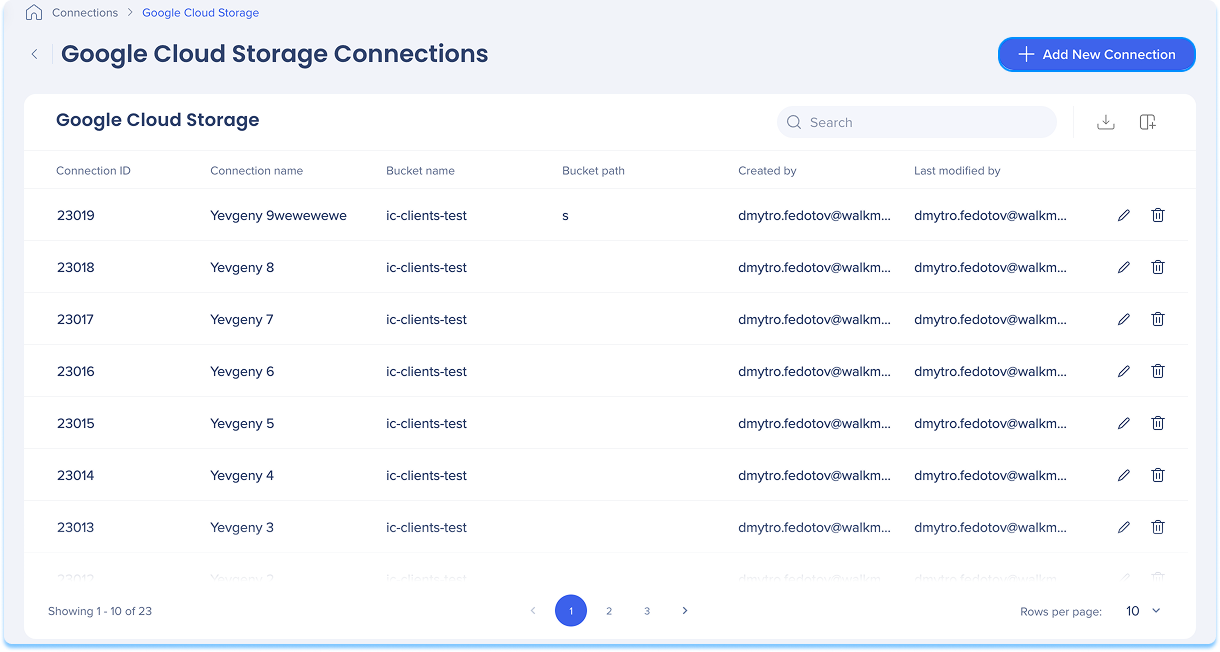
Task: Click the Add New Connection button
Action: (1097, 54)
